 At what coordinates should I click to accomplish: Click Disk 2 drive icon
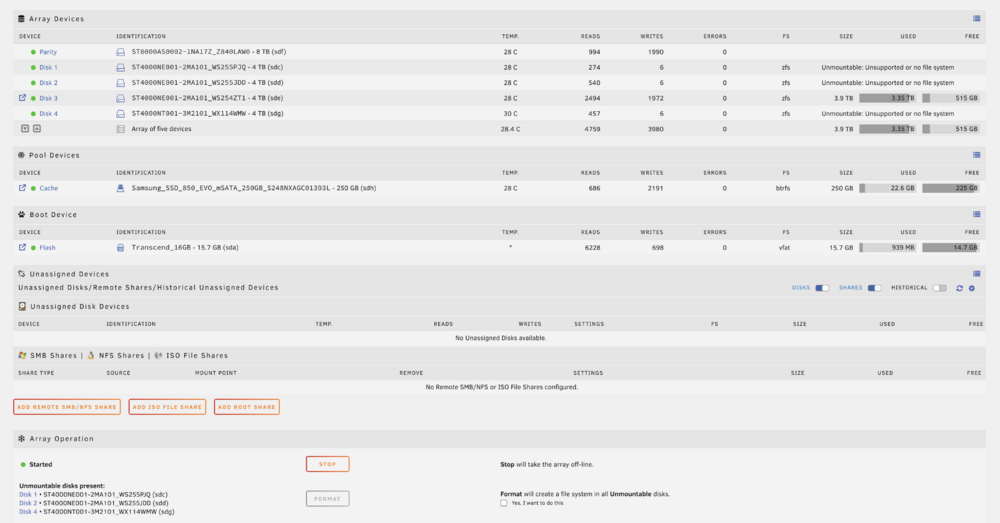tap(120, 83)
